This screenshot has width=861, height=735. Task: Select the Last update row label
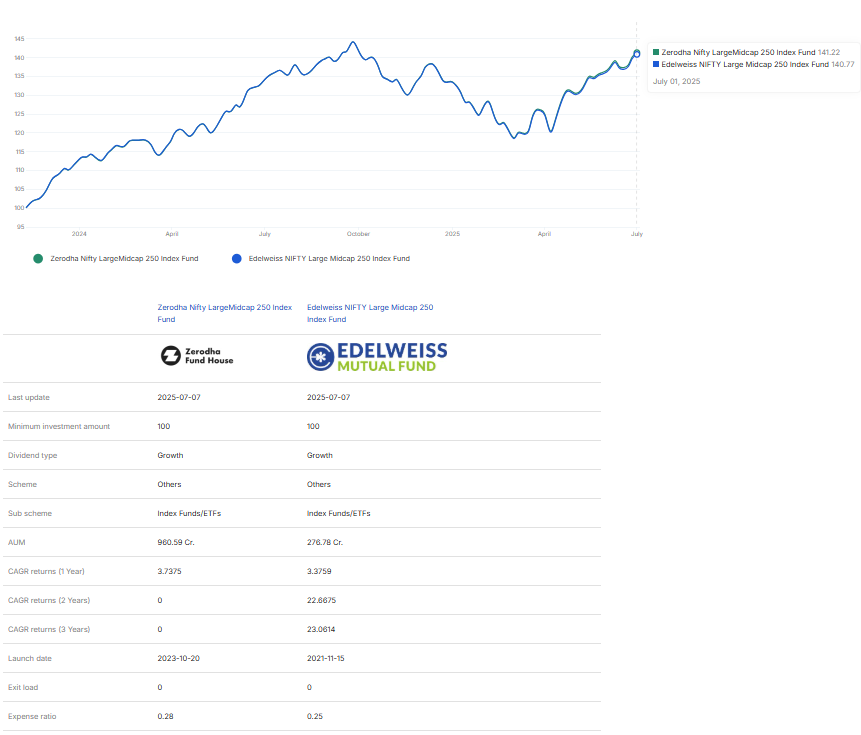click(x=29, y=397)
